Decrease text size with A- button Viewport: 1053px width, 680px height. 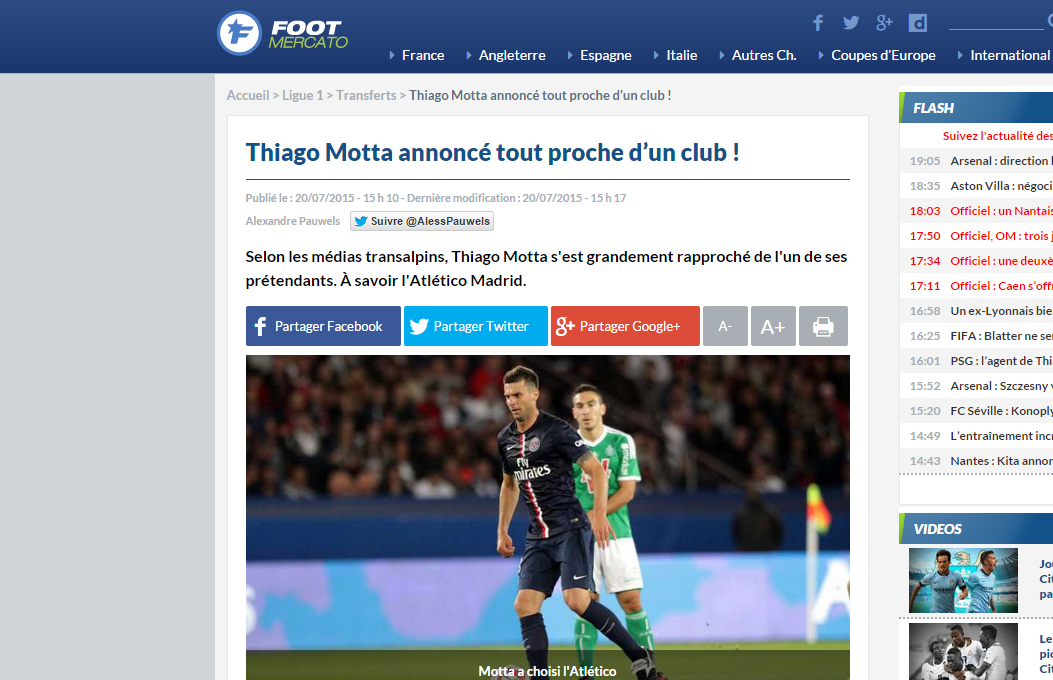point(725,326)
